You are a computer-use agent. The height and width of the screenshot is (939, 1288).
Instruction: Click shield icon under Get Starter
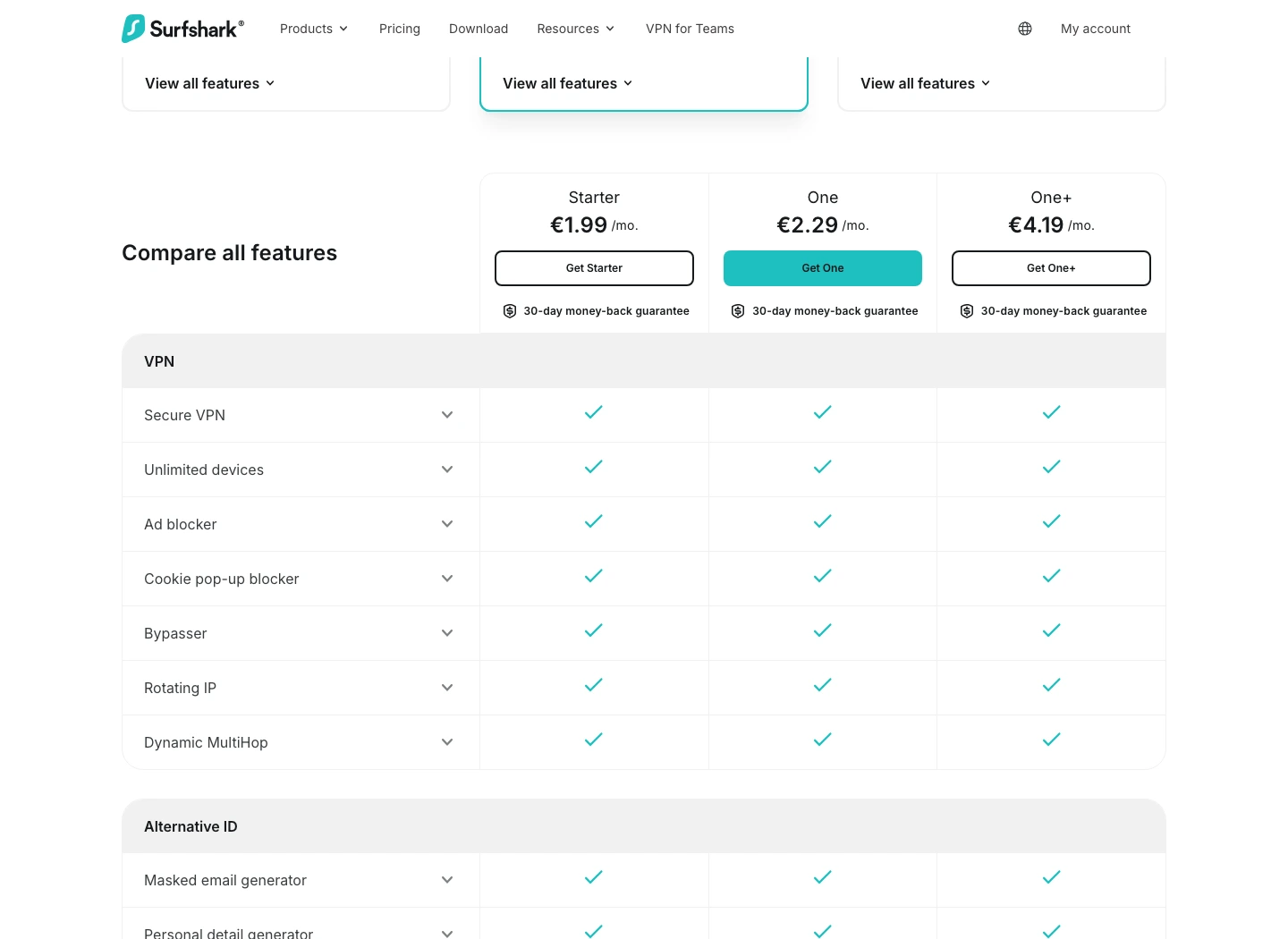[510, 311]
